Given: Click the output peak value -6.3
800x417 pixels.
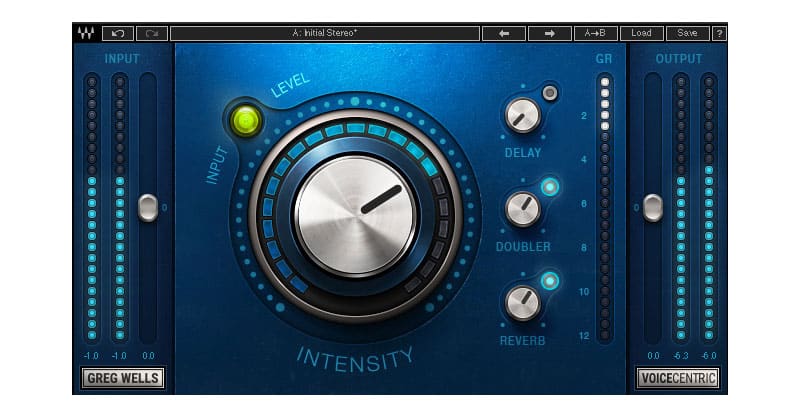Looking at the screenshot, I should point(681,356).
